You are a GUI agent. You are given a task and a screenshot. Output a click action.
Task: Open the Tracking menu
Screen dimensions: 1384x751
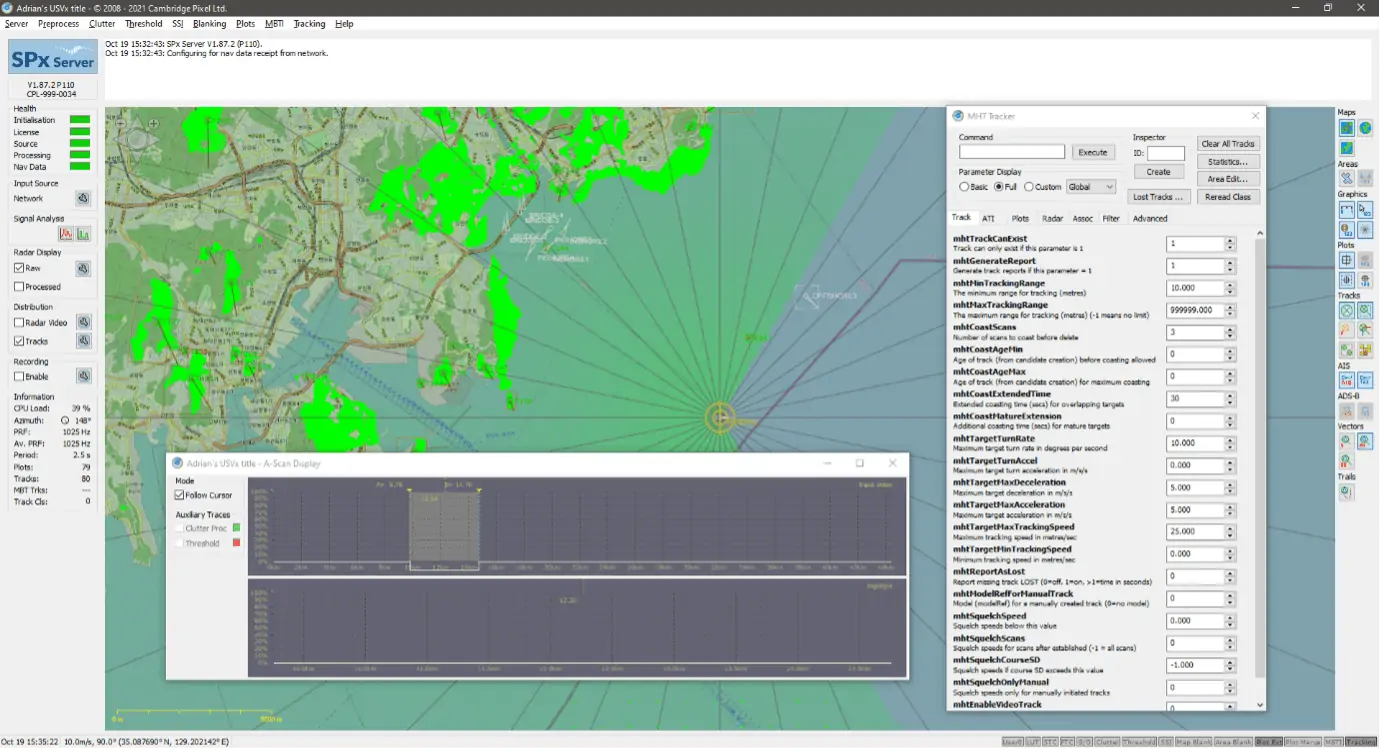point(310,24)
